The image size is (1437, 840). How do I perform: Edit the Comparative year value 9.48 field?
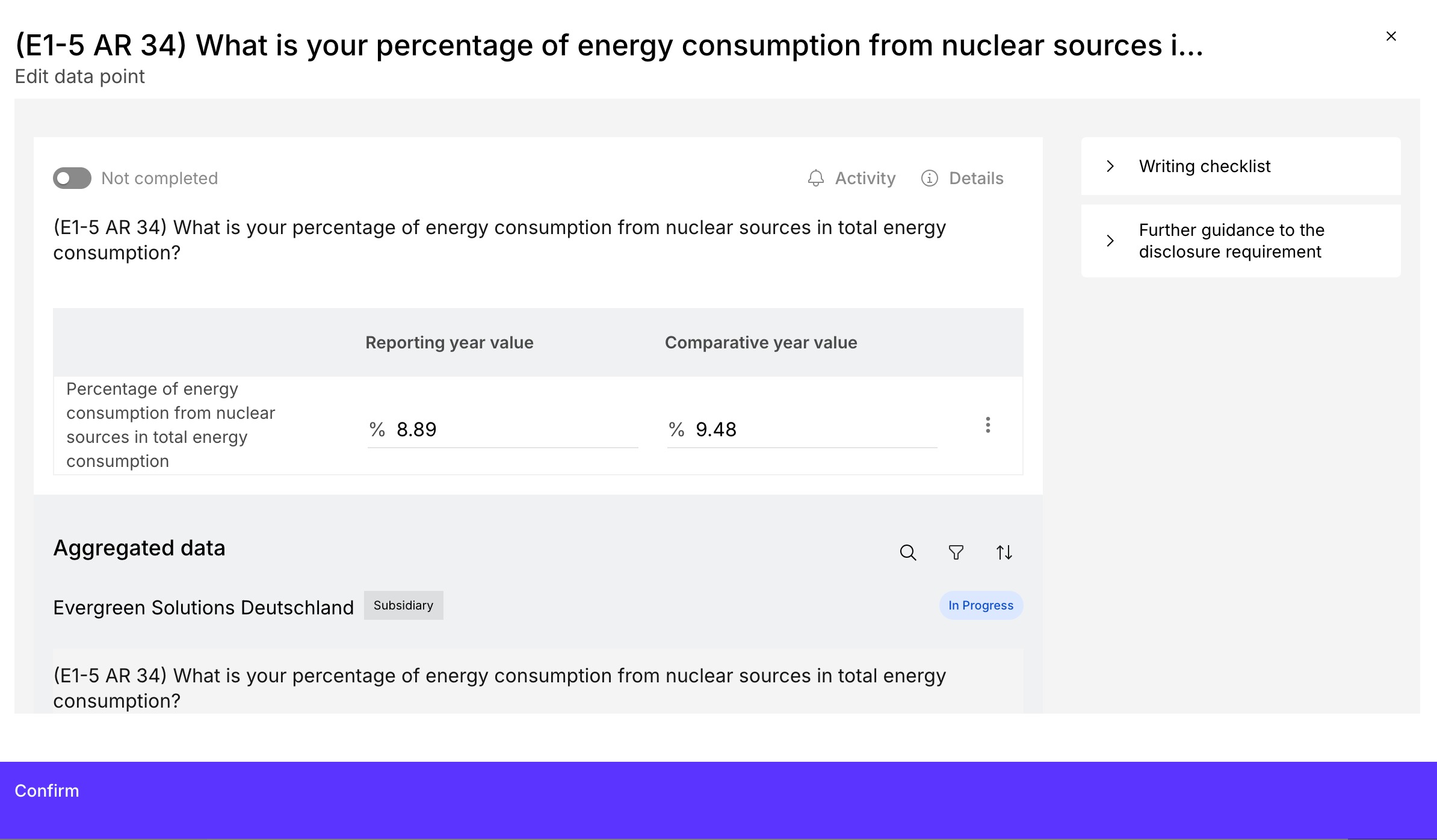pos(812,430)
